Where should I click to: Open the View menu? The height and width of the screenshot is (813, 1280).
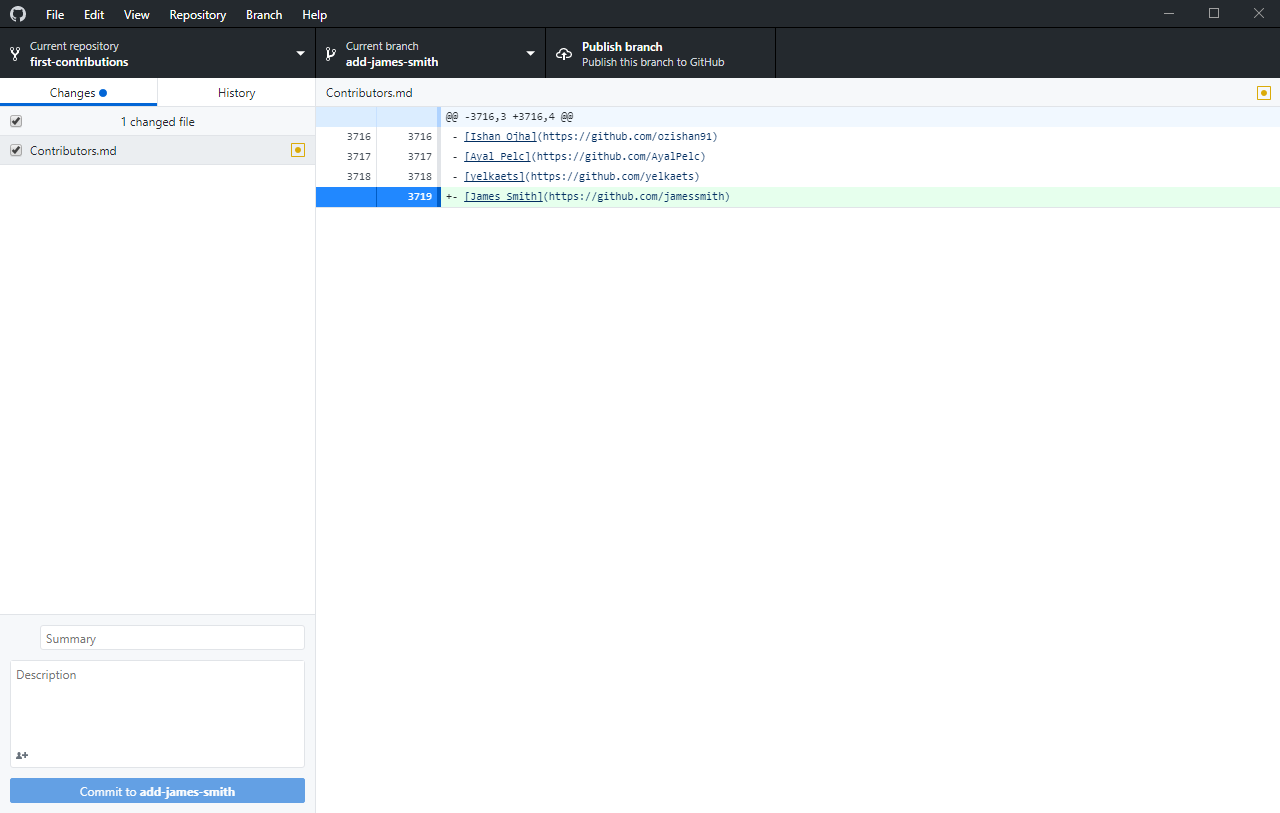coord(137,15)
